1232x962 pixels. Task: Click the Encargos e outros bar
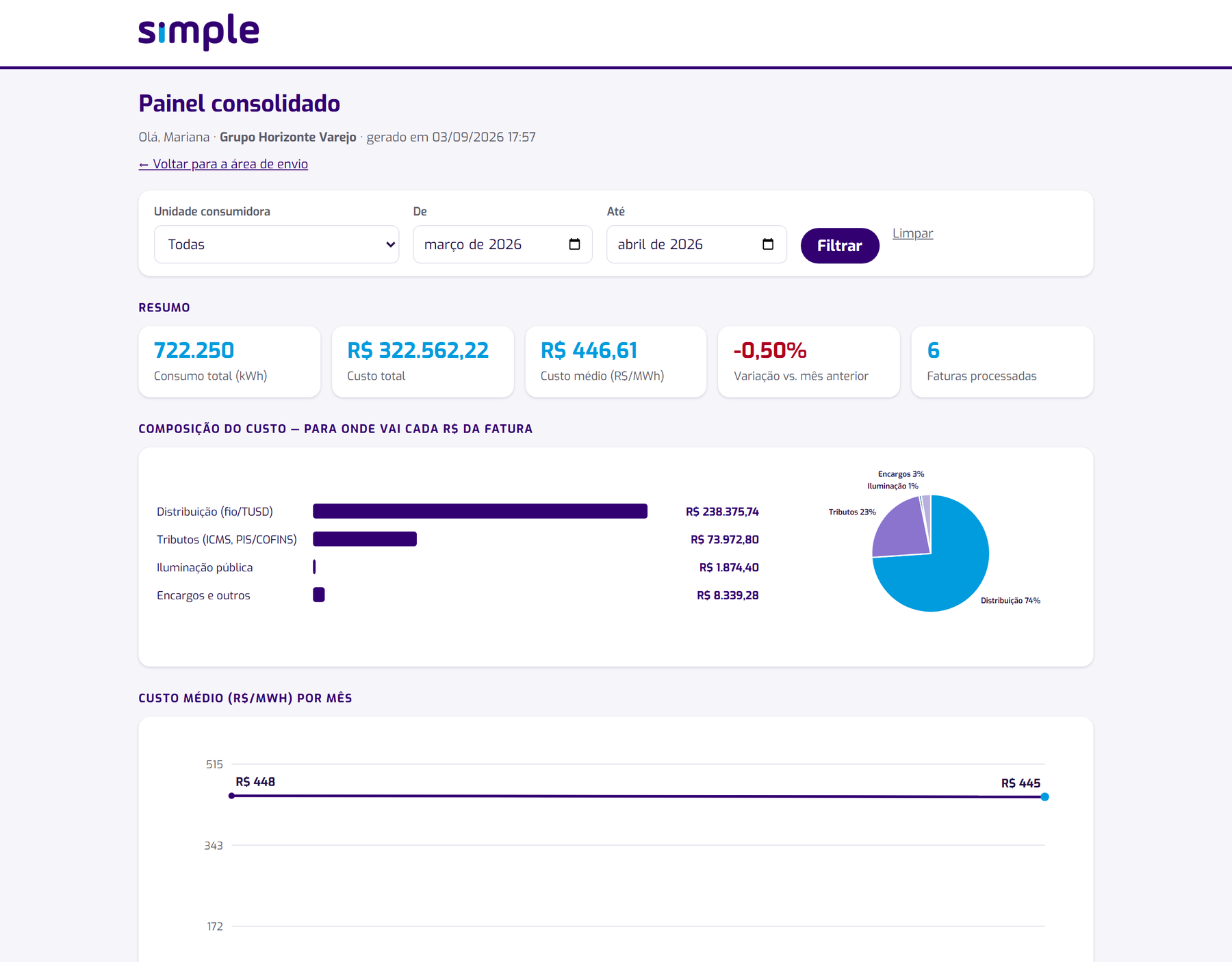(x=319, y=595)
